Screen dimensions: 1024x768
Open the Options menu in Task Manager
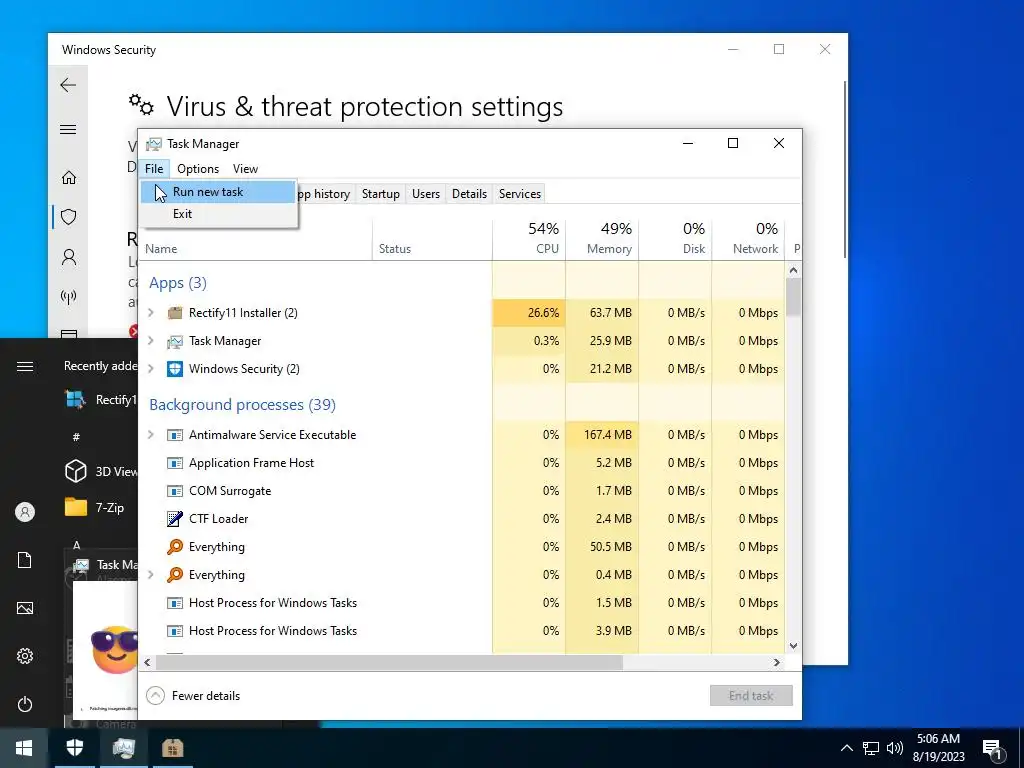coord(198,168)
